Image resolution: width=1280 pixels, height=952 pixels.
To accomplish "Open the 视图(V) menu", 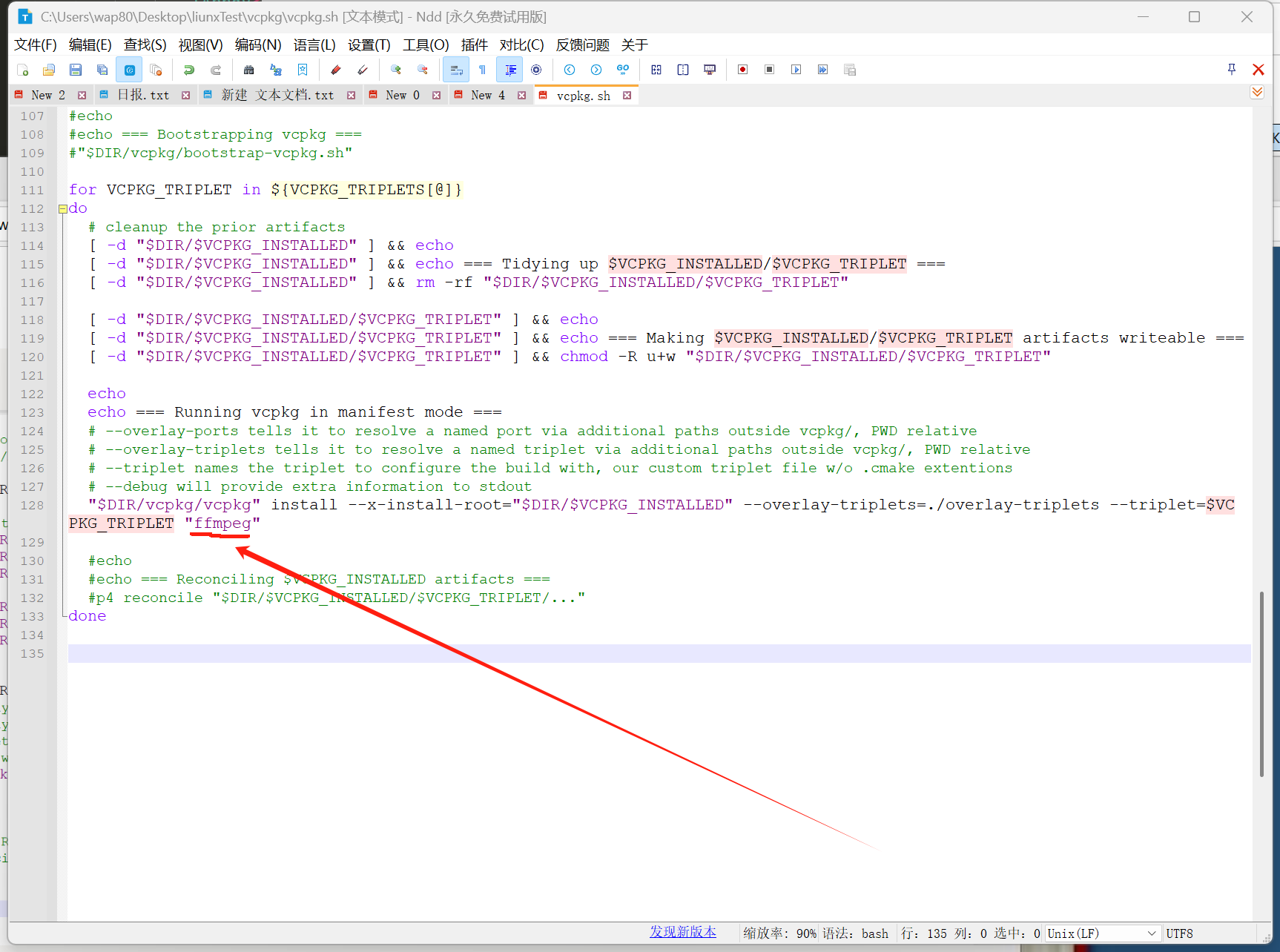I will pyautogui.click(x=201, y=45).
